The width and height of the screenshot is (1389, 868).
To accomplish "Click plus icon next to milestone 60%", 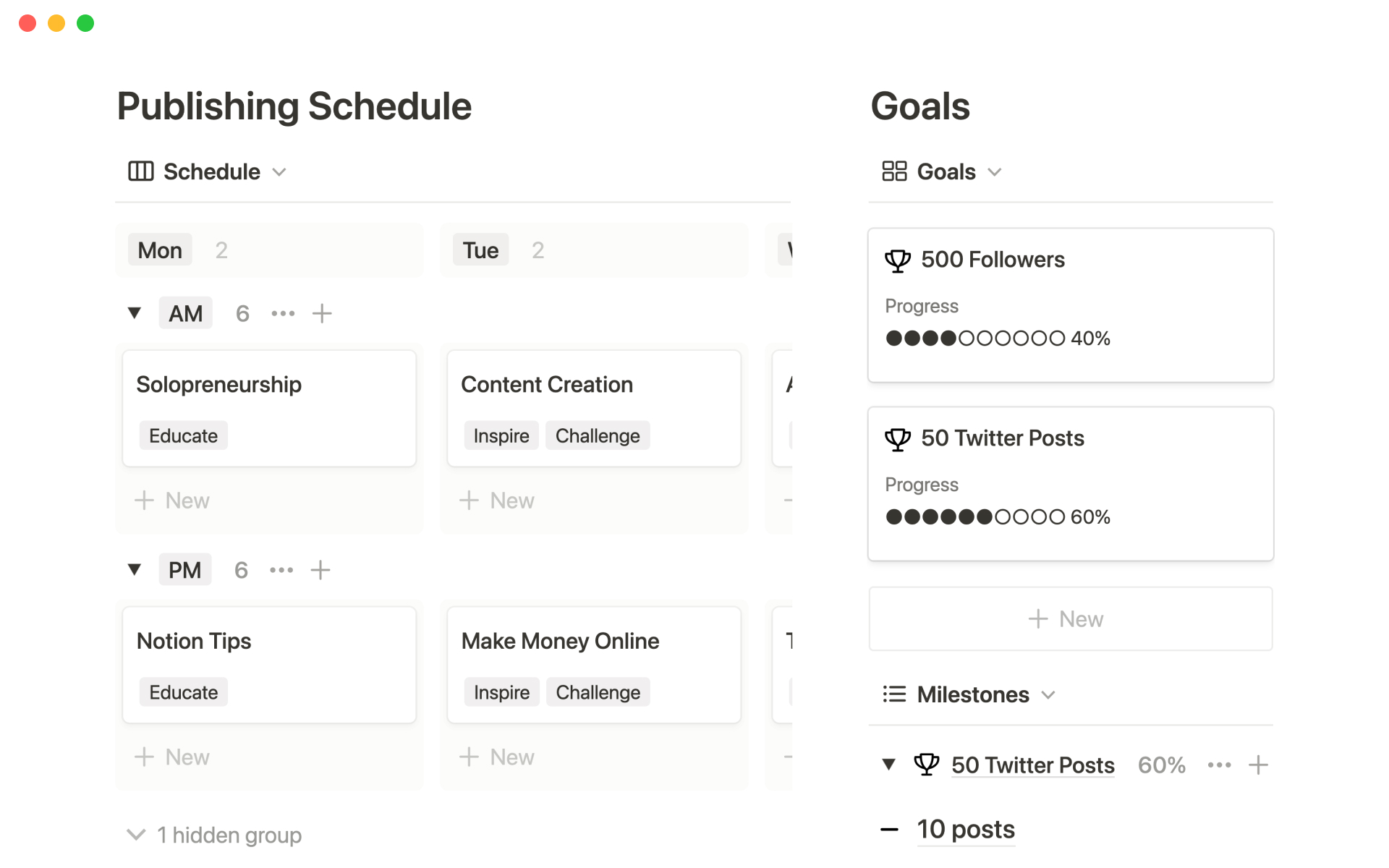I will click(1258, 765).
